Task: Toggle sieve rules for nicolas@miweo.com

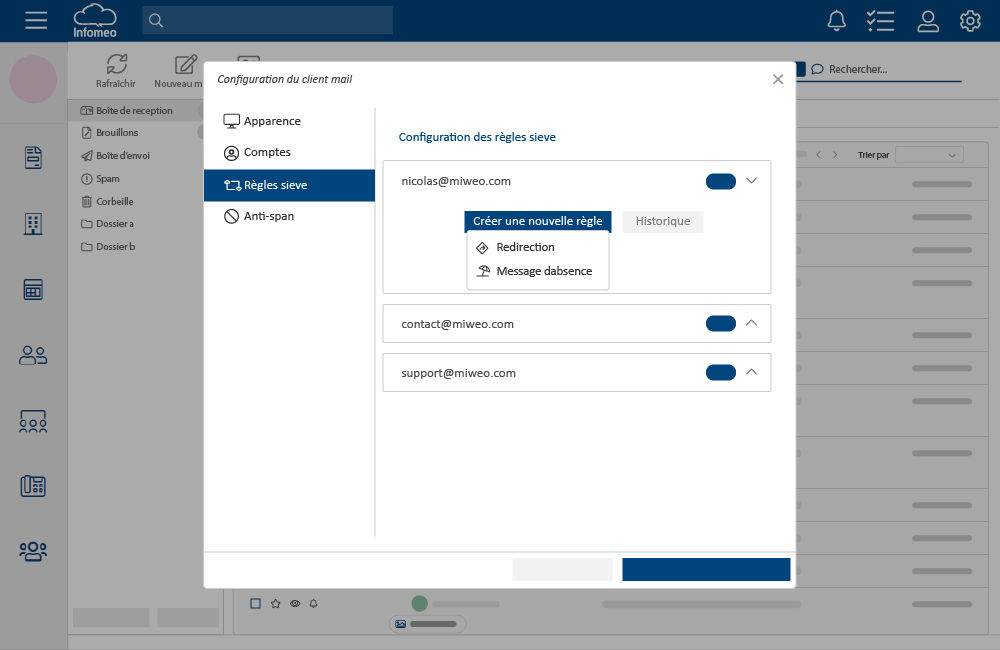Action: point(720,181)
